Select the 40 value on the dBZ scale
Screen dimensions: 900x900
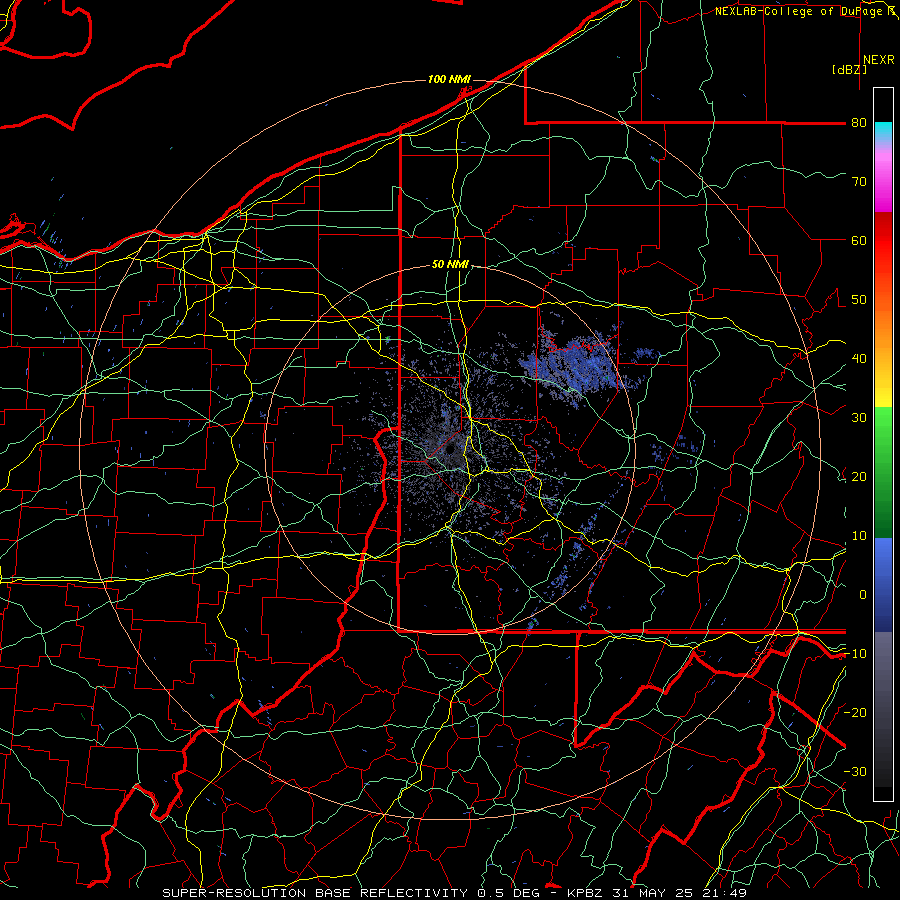click(859, 359)
